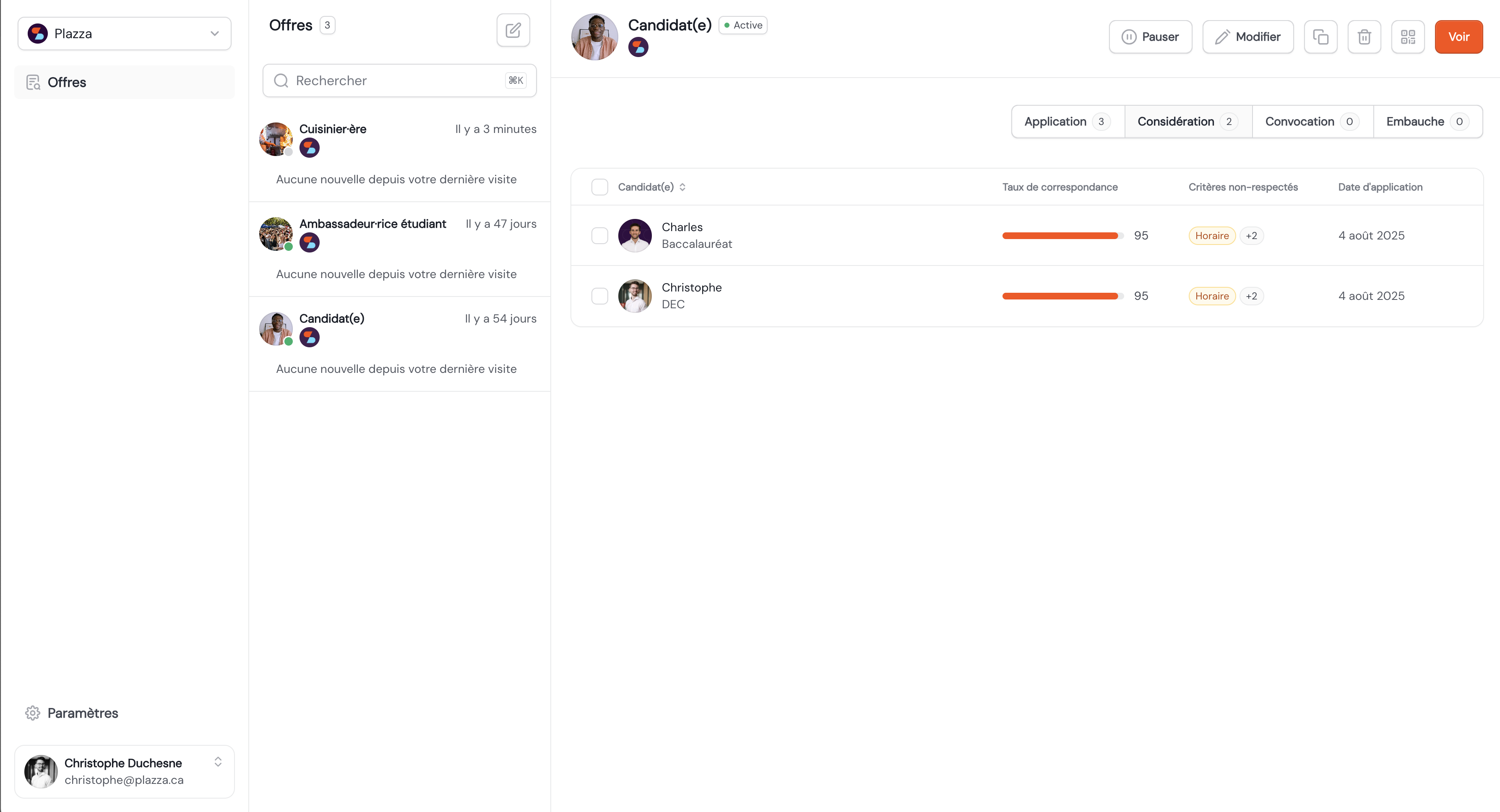Click the Modifier pencil button
The width and height of the screenshot is (1500, 812).
coord(1247,36)
